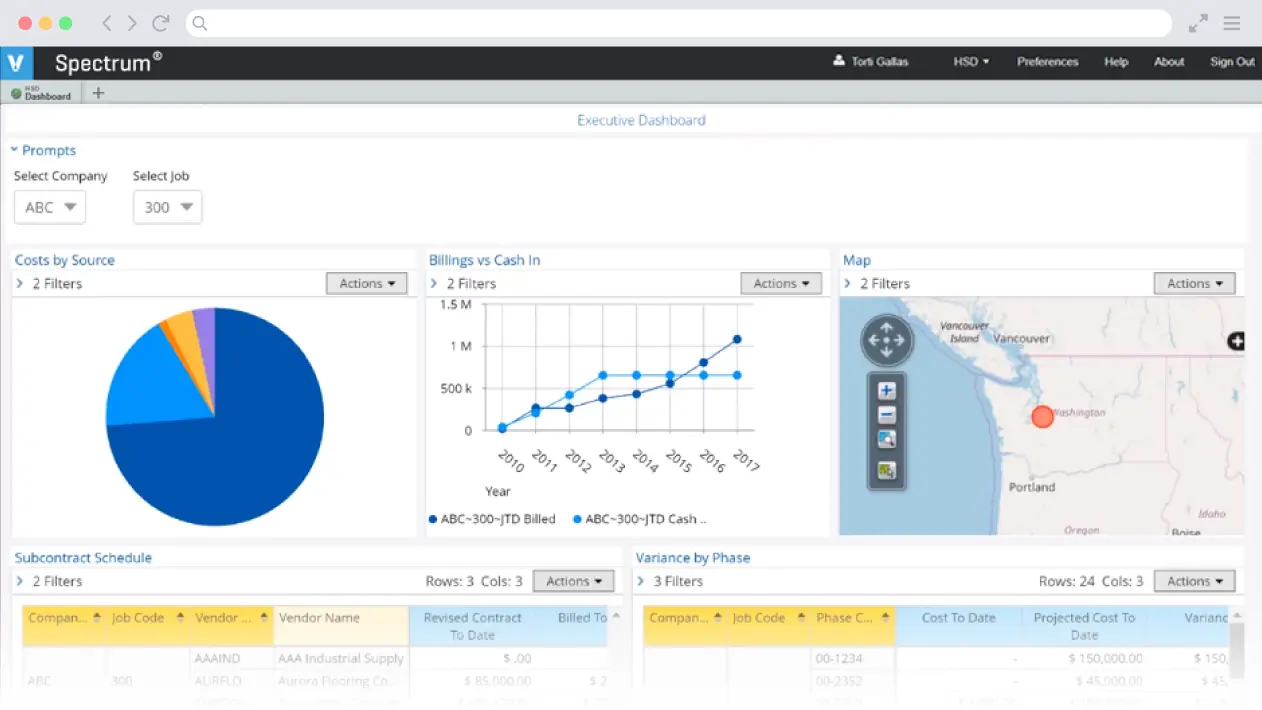Click the AAA Industrial Supply cell

[x=341, y=659]
